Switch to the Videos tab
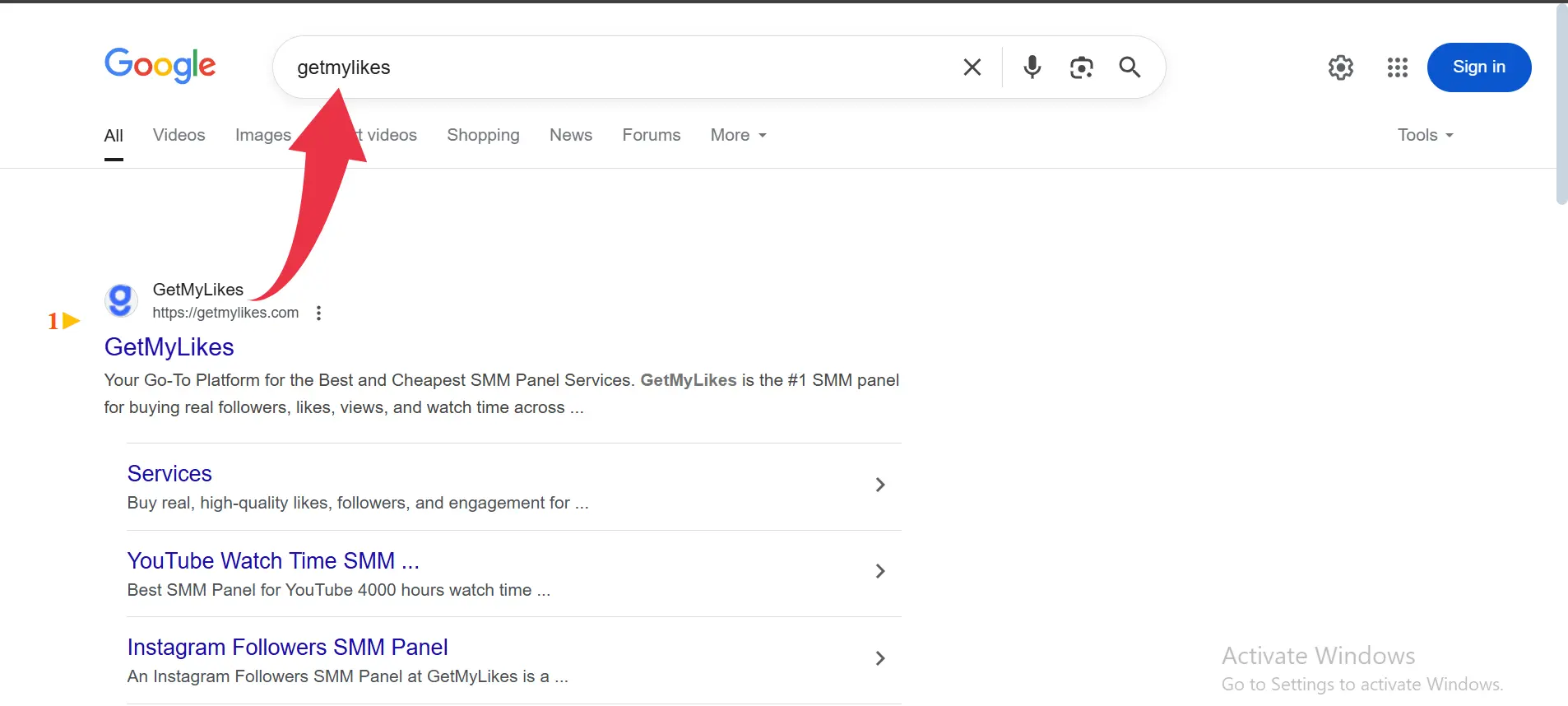 179,135
